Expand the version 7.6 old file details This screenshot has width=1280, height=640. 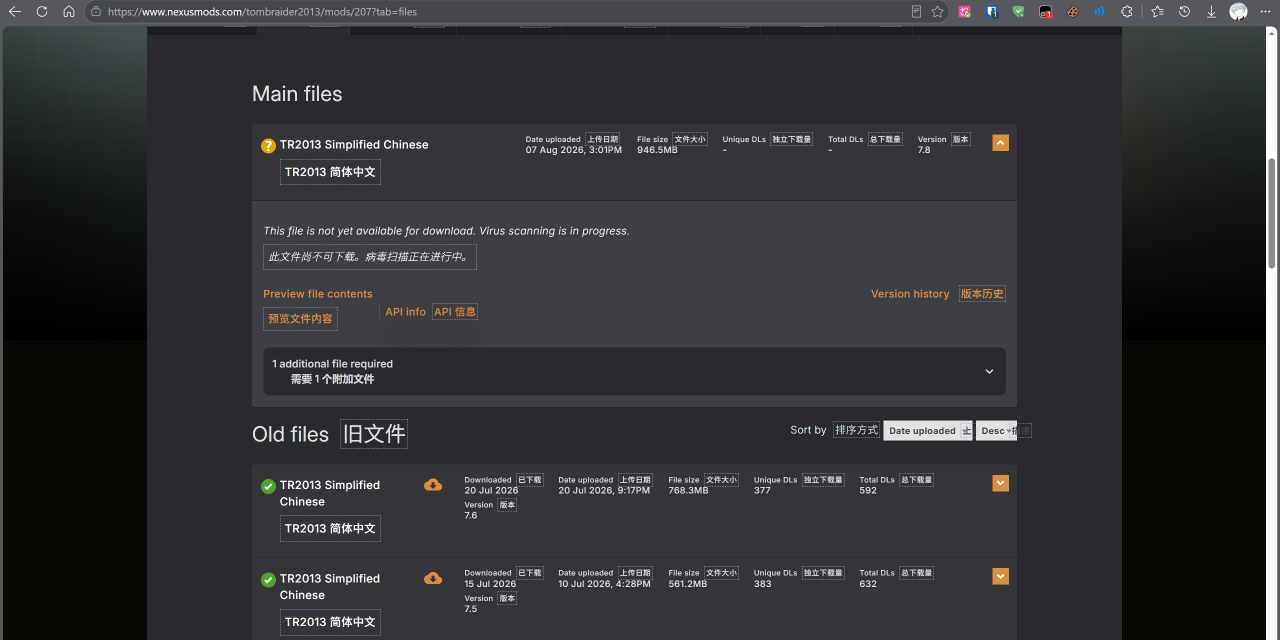pyautogui.click(x=1000, y=483)
